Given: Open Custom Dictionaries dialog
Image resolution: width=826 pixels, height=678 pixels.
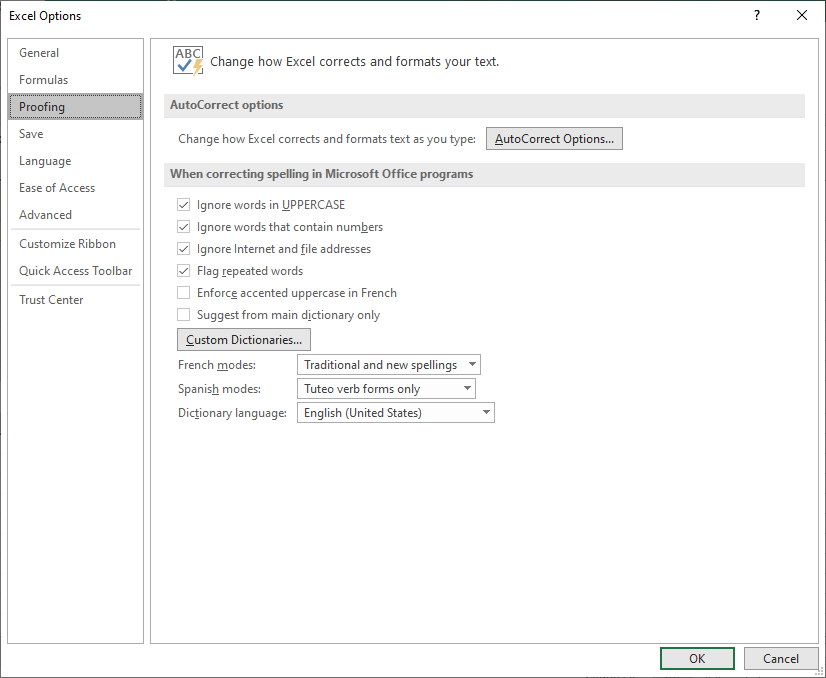Looking at the screenshot, I should coord(244,340).
